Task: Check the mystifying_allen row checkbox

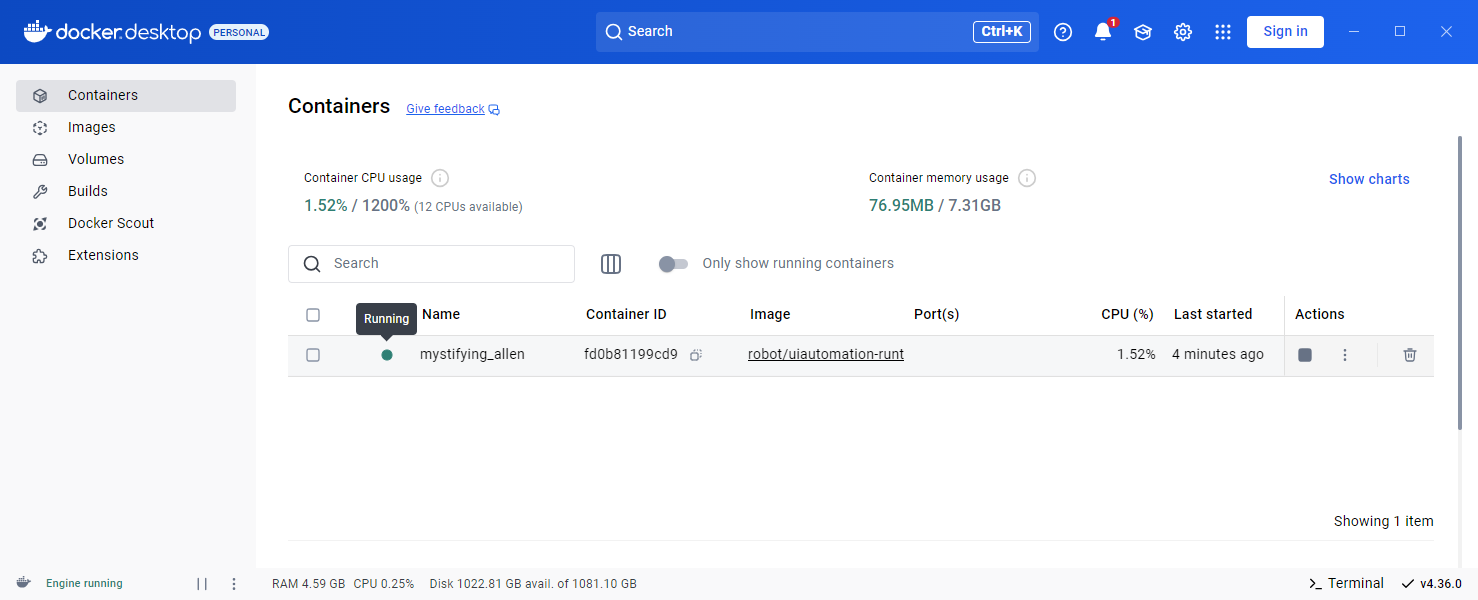Action: 313,355
